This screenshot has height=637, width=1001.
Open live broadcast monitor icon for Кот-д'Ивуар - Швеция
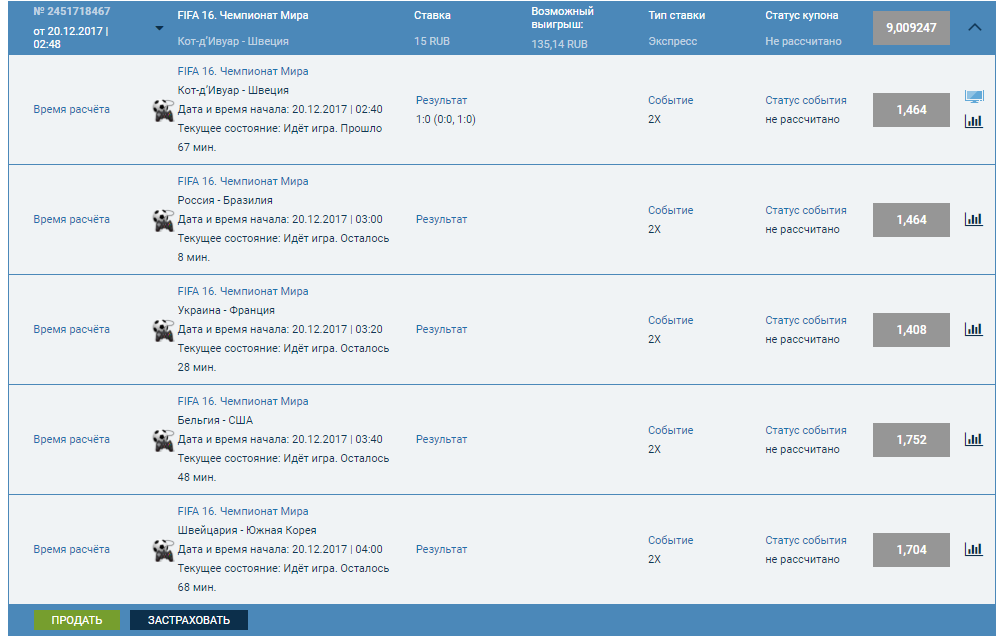[974, 97]
